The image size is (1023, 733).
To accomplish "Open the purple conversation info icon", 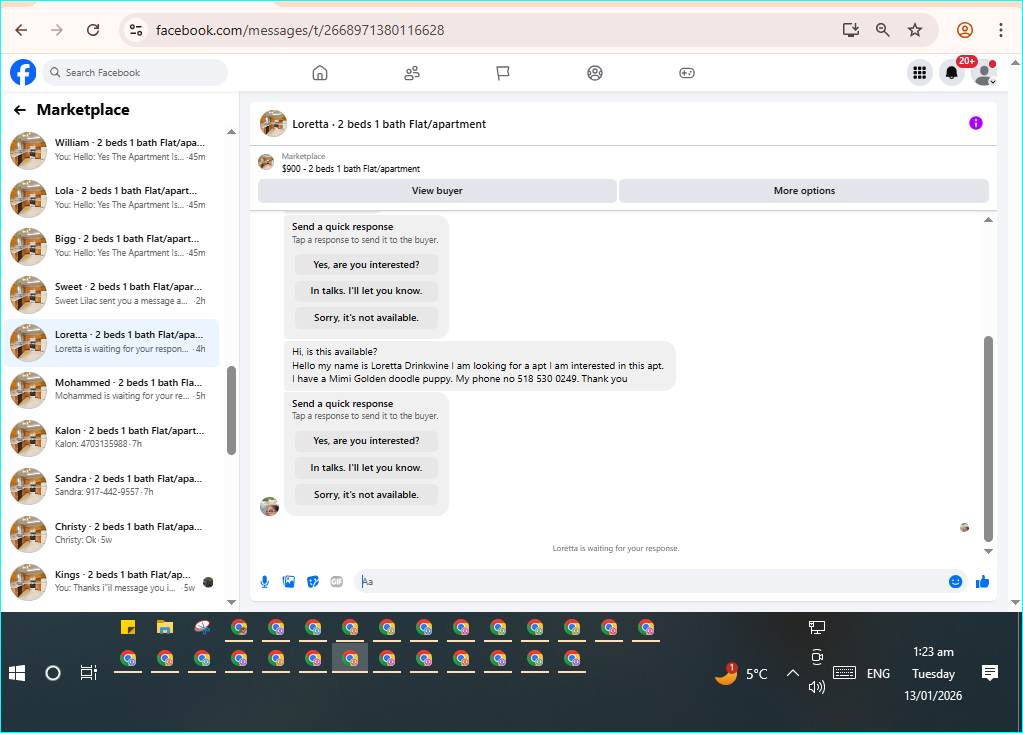I will pos(975,123).
